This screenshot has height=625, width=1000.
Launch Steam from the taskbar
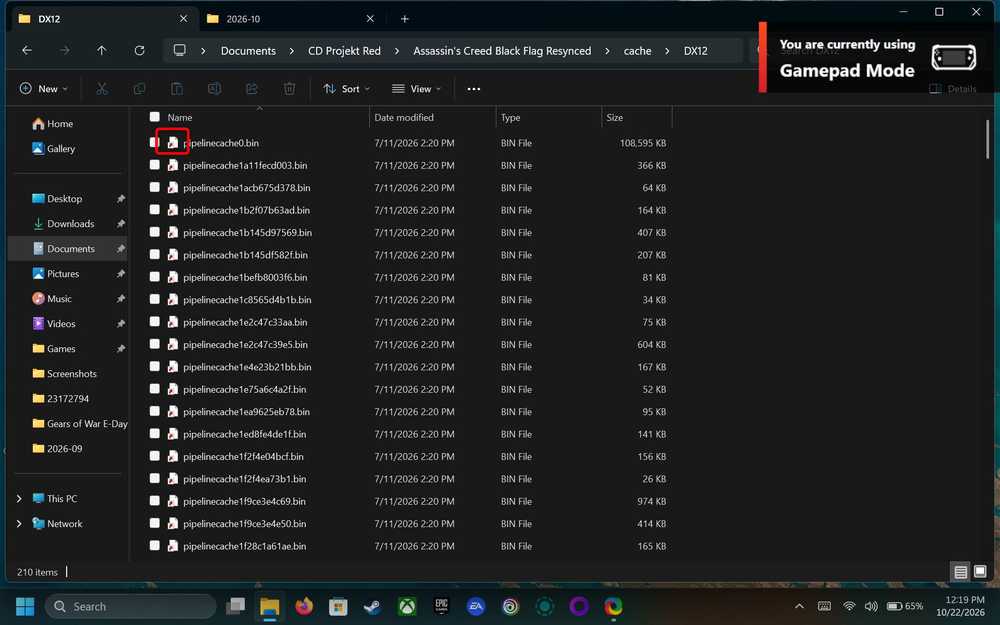click(x=372, y=606)
